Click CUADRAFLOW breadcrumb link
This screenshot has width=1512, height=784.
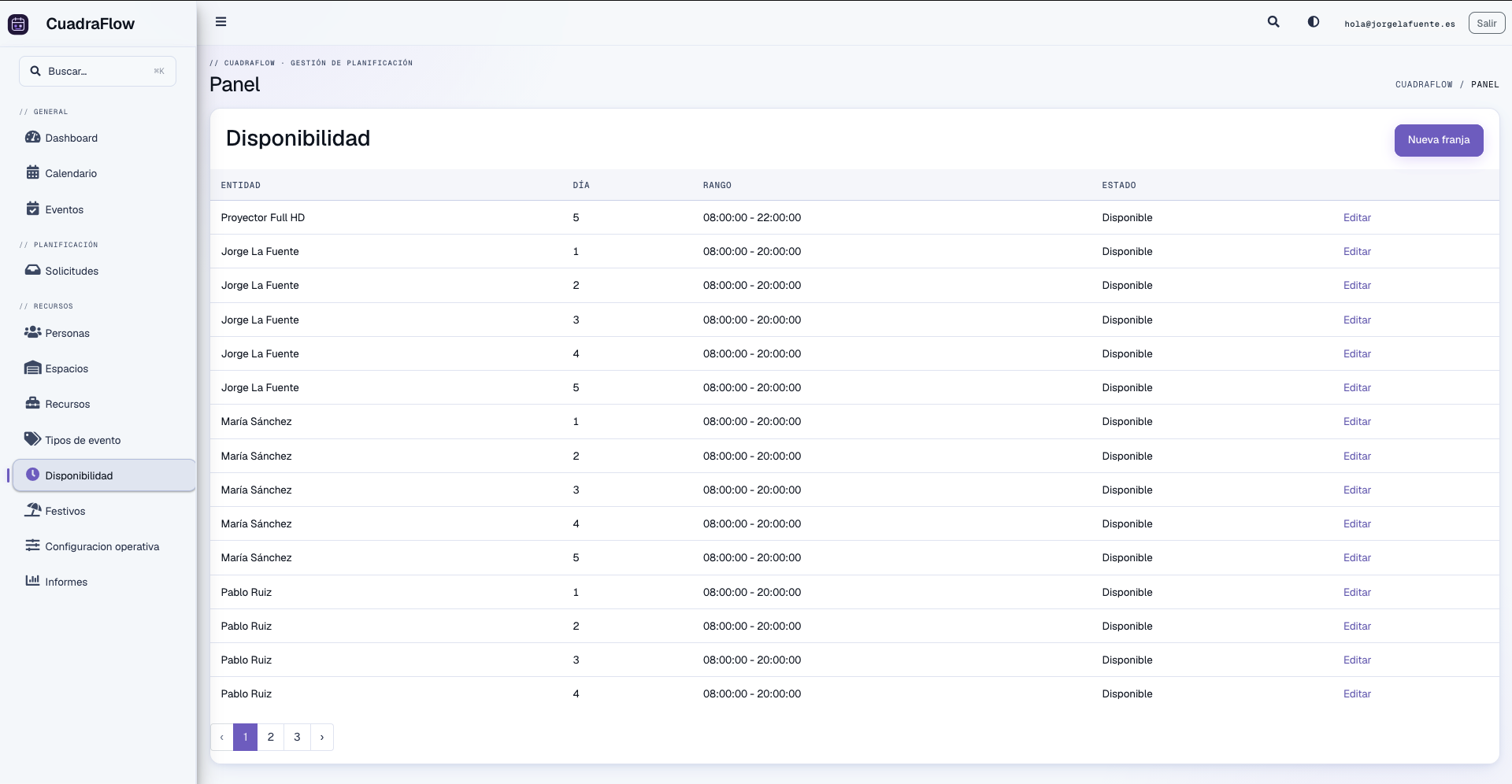1424,84
